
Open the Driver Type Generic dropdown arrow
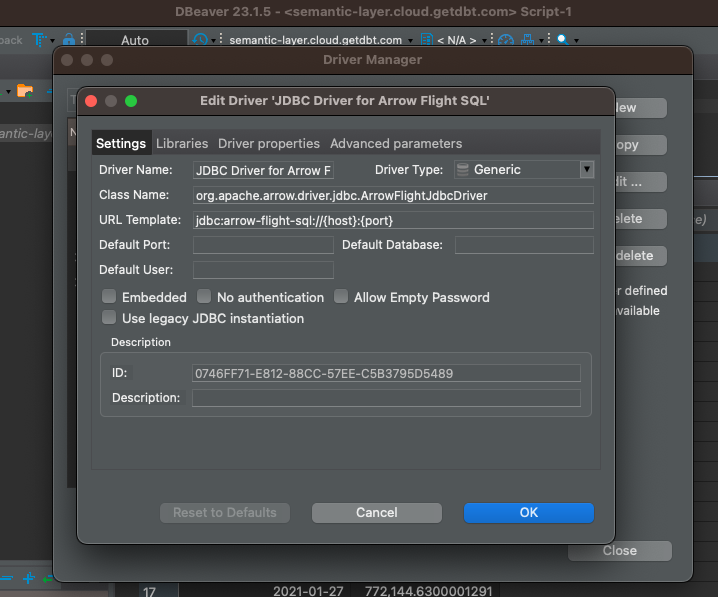coord(587,169)
